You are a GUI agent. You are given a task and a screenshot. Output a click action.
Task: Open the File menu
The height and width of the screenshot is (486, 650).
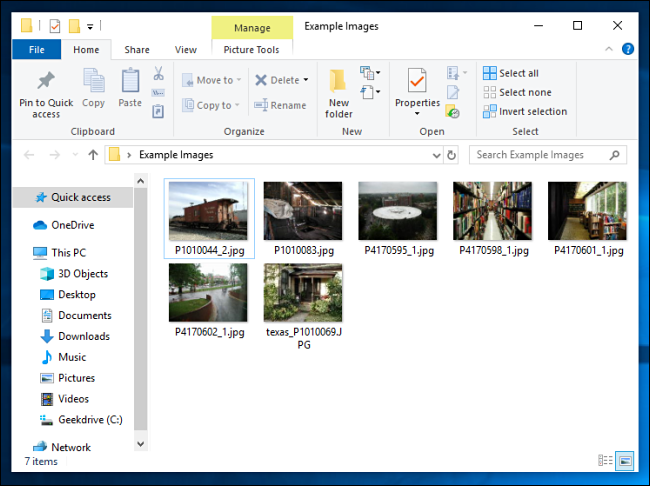coord(36,49)
